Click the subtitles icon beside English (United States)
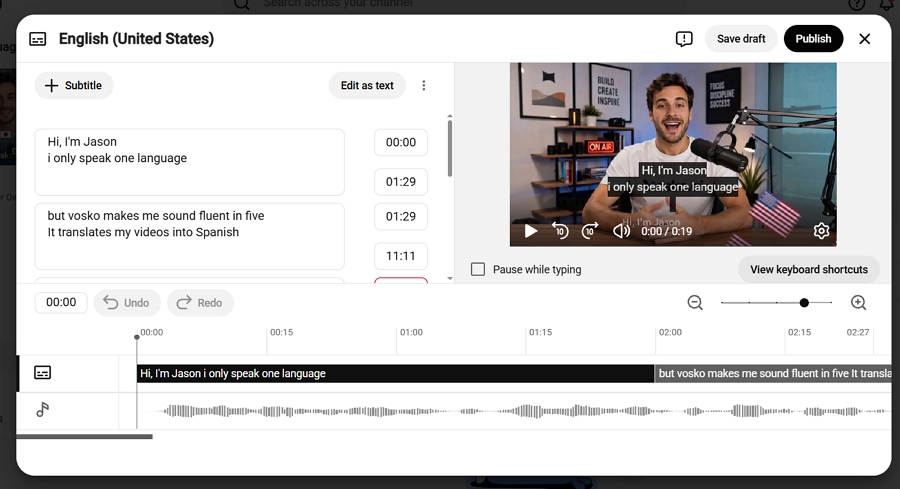 tap(38, 39)
